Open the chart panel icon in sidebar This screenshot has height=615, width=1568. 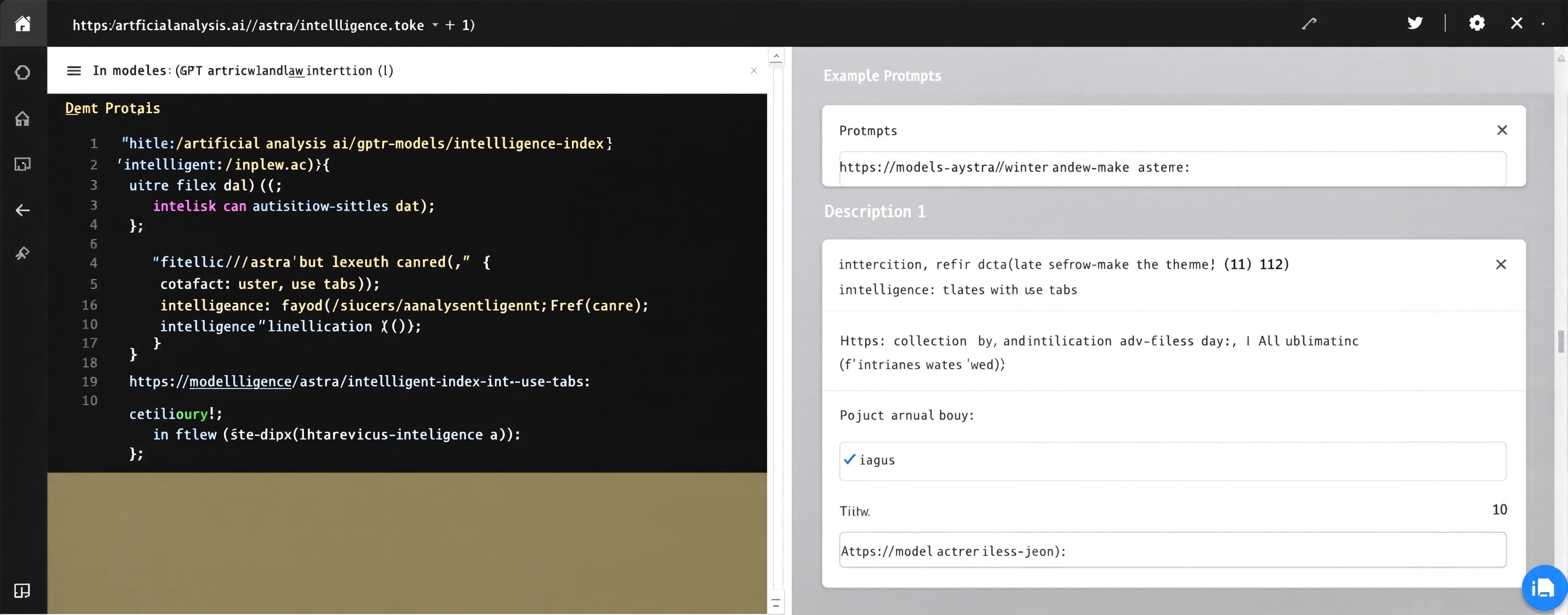[x=23, y=164]
